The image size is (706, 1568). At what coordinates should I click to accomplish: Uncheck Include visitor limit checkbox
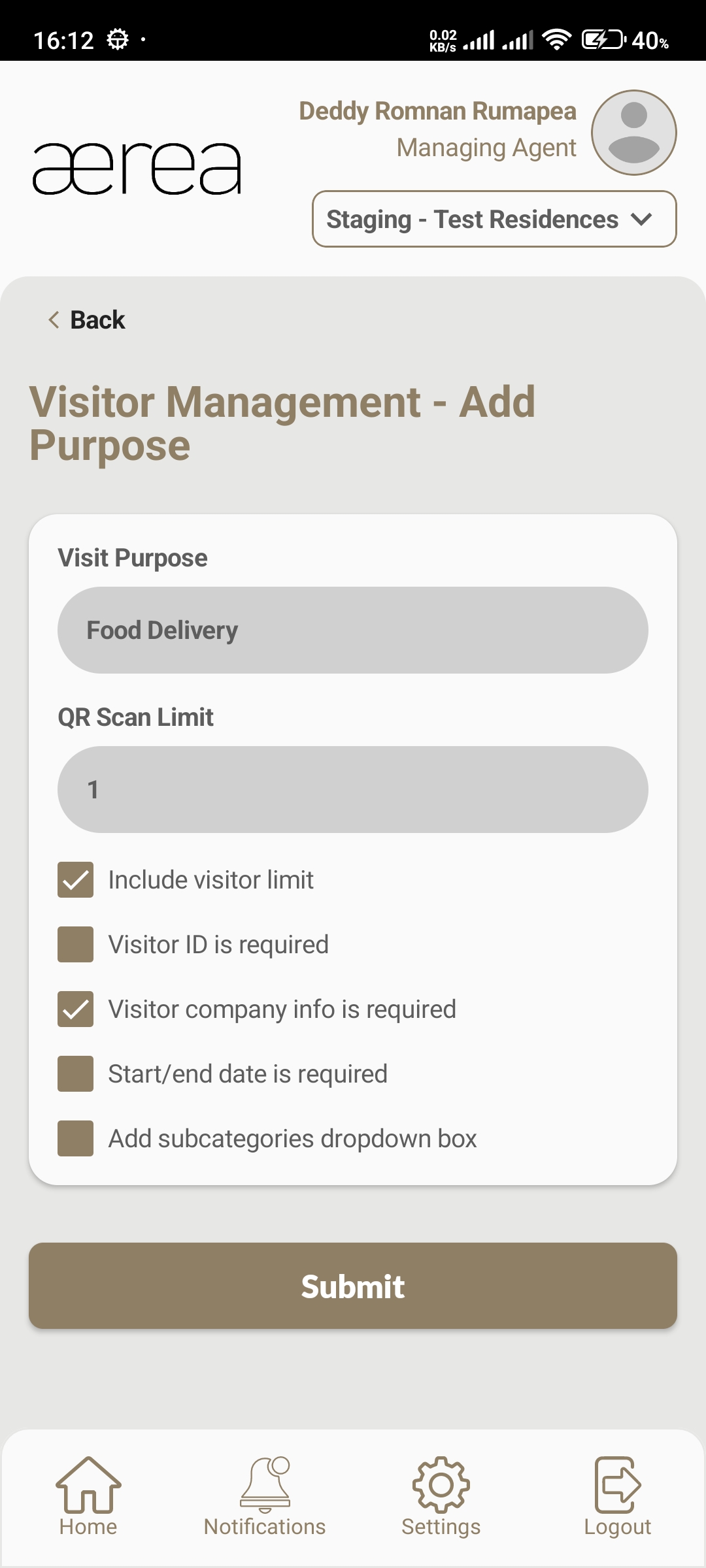[x=76, y=880]
